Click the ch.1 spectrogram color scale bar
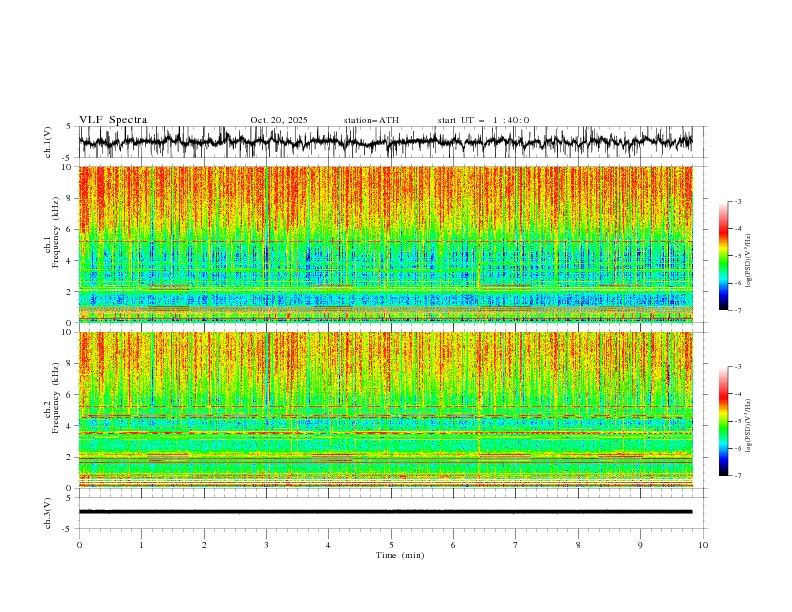Viewport: 792px width, 612px height. coord(723,256)
